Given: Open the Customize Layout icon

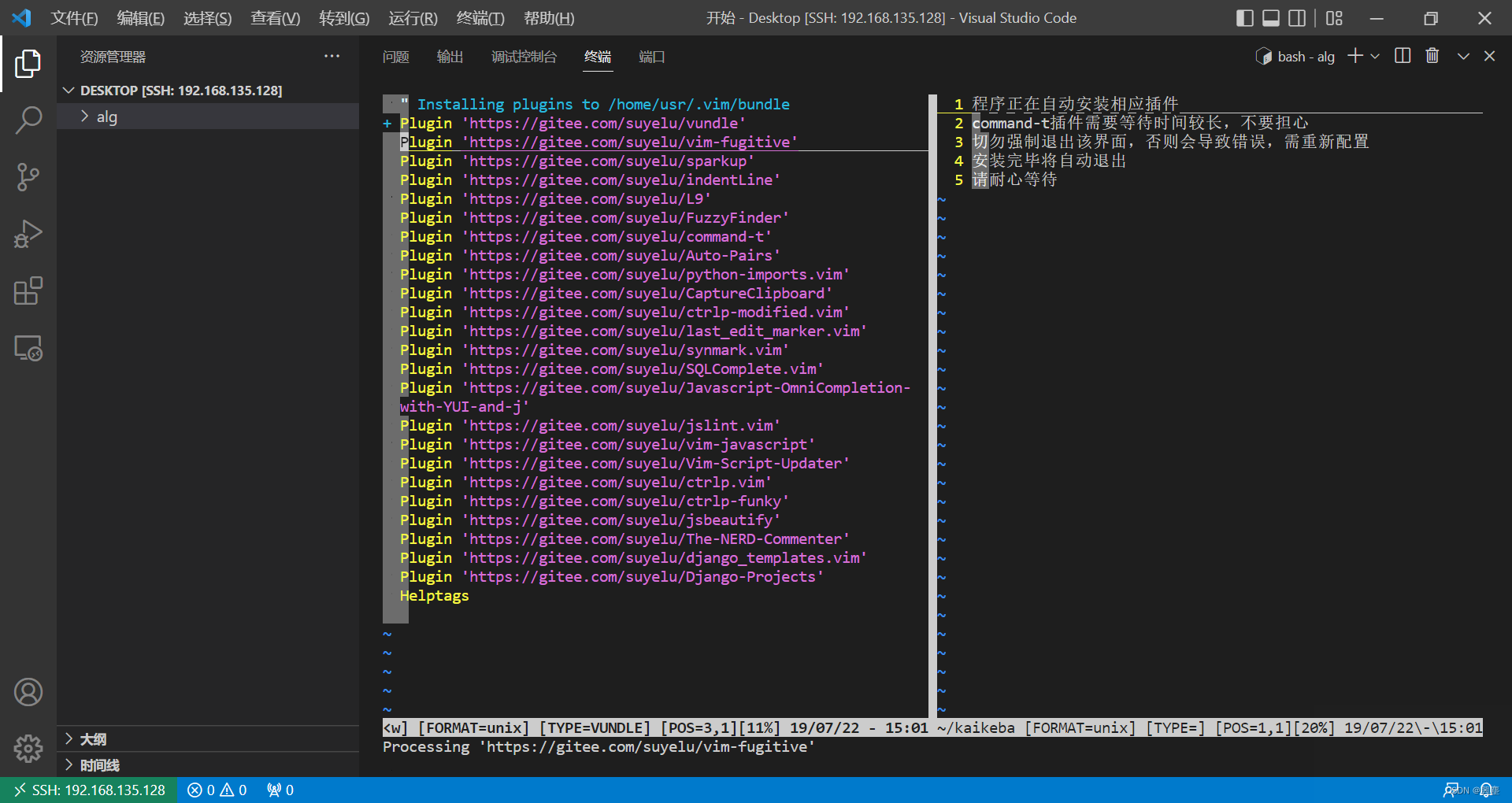Looking at the screenshot, I should (1334, 18).
